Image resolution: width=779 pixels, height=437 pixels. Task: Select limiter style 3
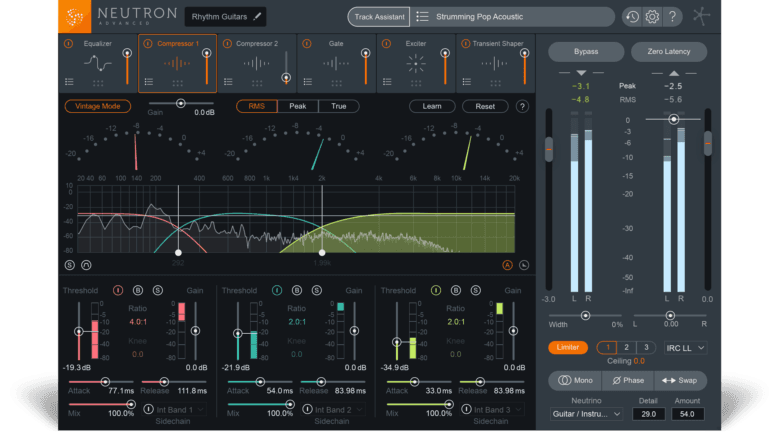[x=646, y=348]
